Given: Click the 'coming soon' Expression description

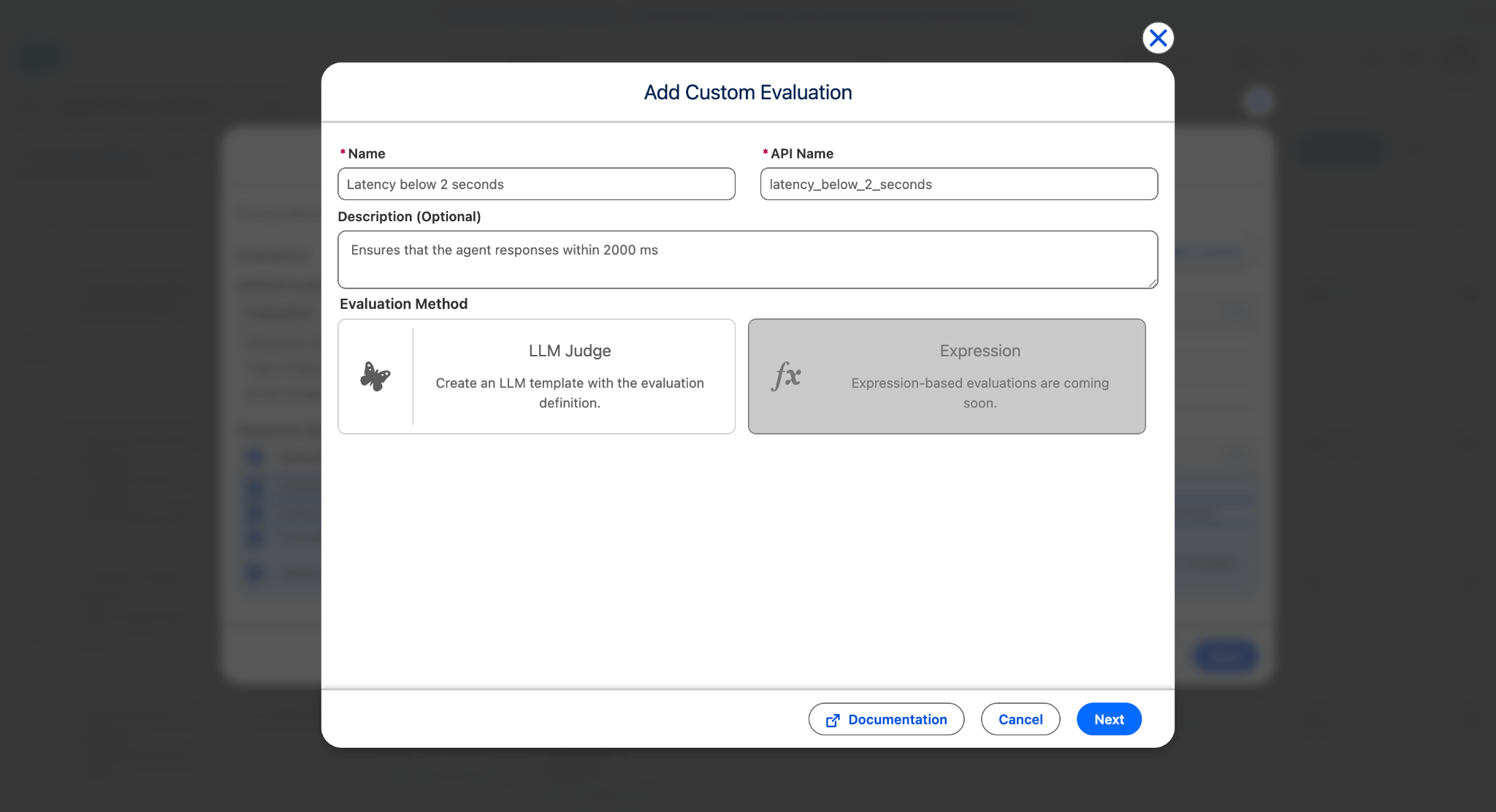Looking at the screenshot, I should click(x=980, y=393).
